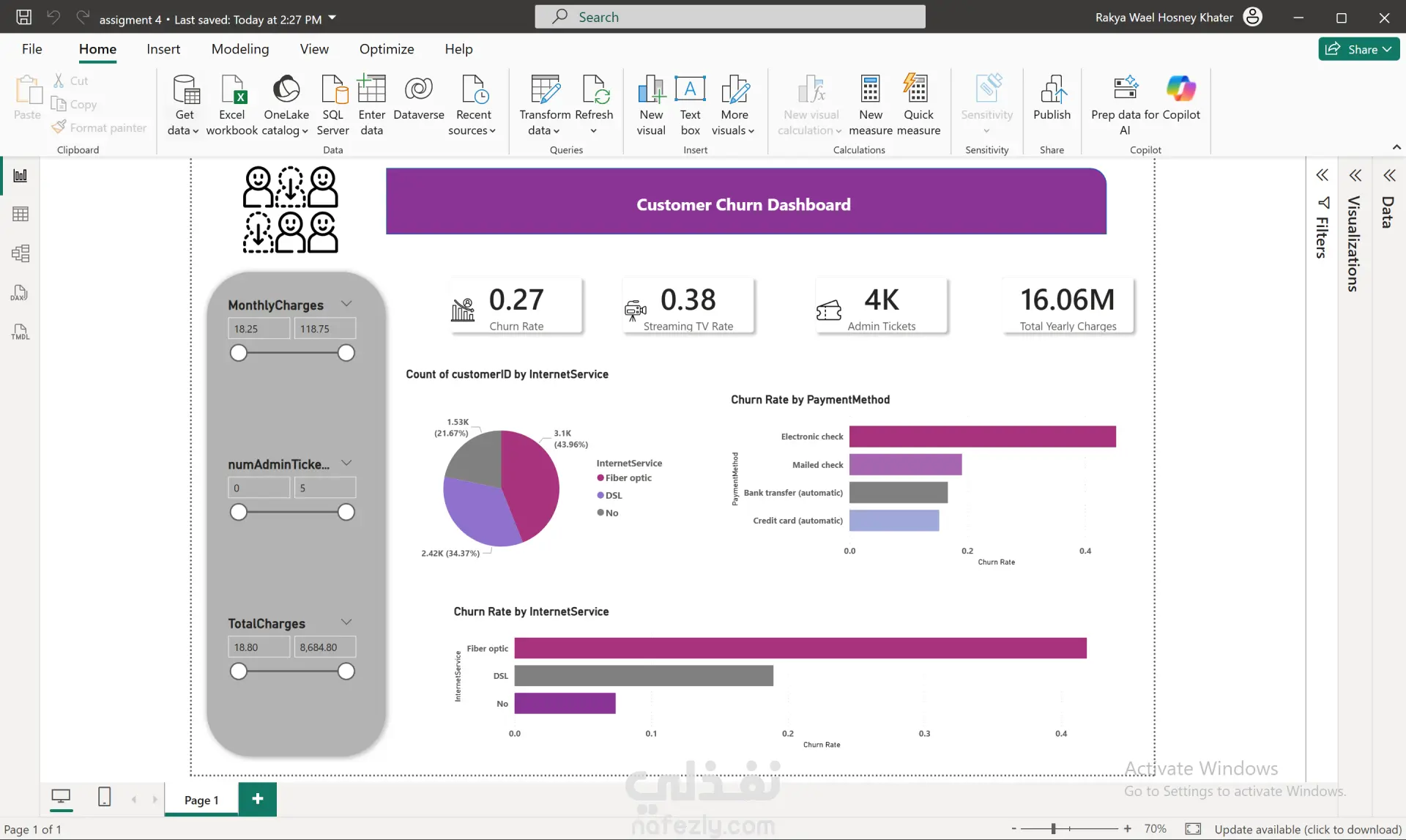
Task: Open Model view in left sidebar
Action: tap(21, 253)
